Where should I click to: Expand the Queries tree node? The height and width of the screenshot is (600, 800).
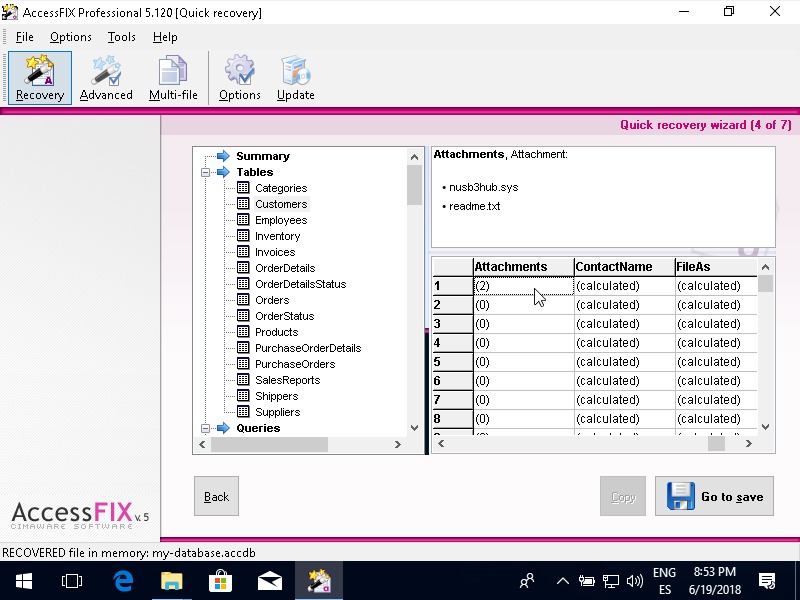point(205,428)
